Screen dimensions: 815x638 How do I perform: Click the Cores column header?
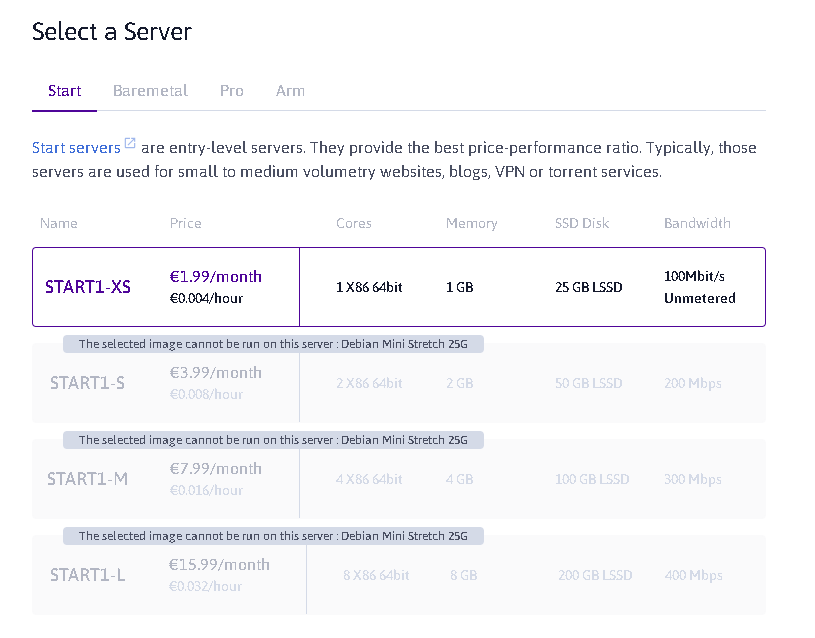354,223
